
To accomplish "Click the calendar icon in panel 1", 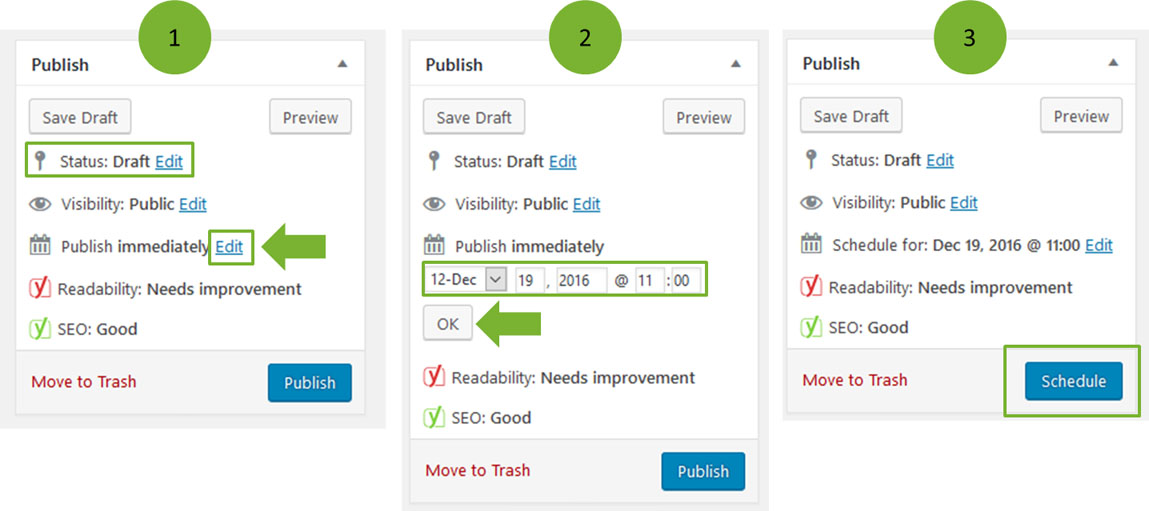I will pos(40,246).
